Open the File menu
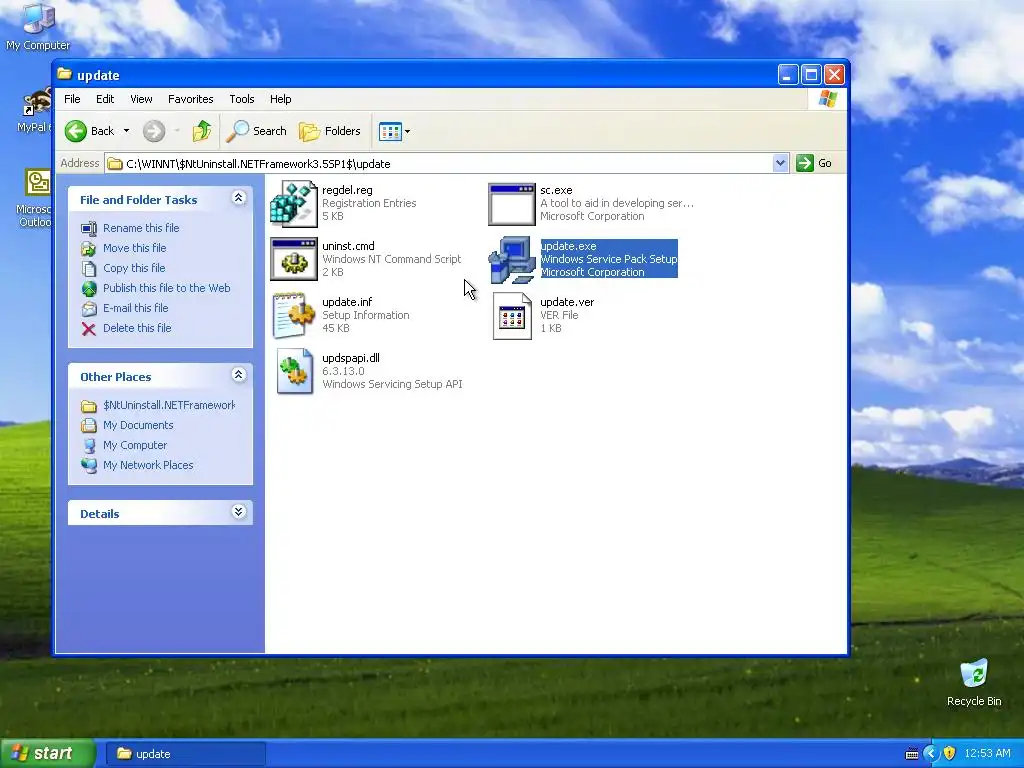This screenshot has width=1024, height=768. click(72, 99)
